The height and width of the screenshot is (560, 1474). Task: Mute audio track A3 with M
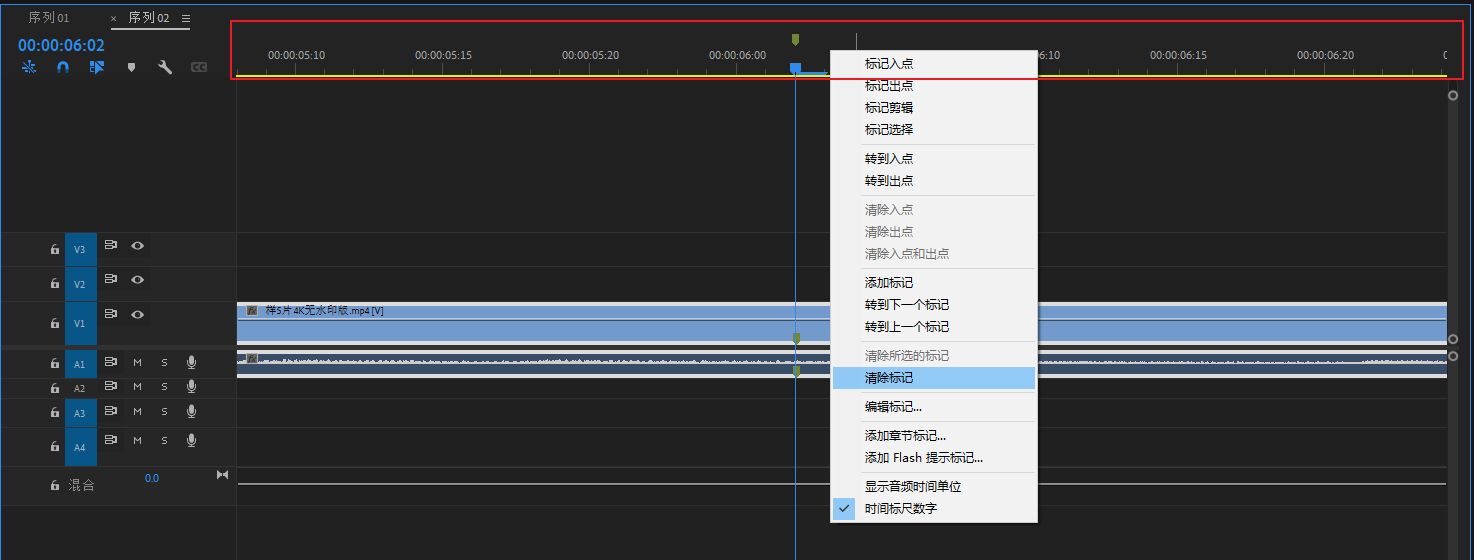click(x=137, y=412)
